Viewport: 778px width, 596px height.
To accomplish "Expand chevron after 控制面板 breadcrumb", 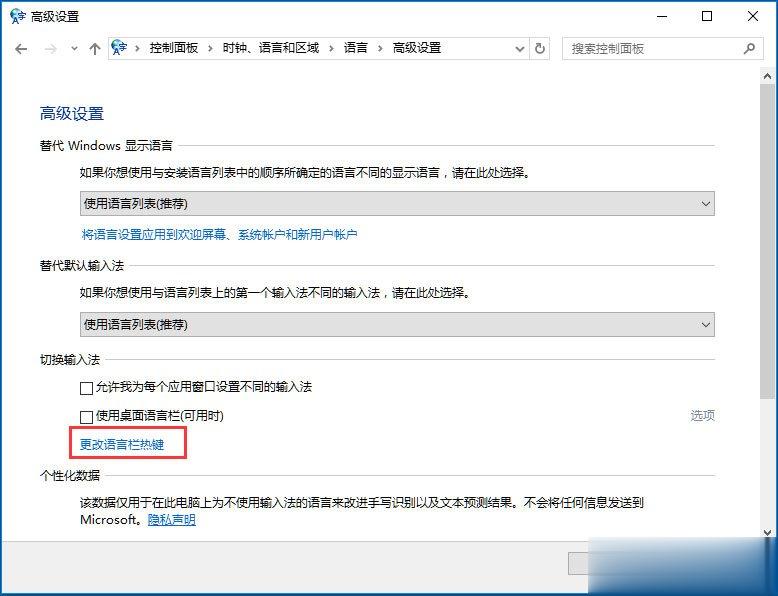I will [210, 48].
